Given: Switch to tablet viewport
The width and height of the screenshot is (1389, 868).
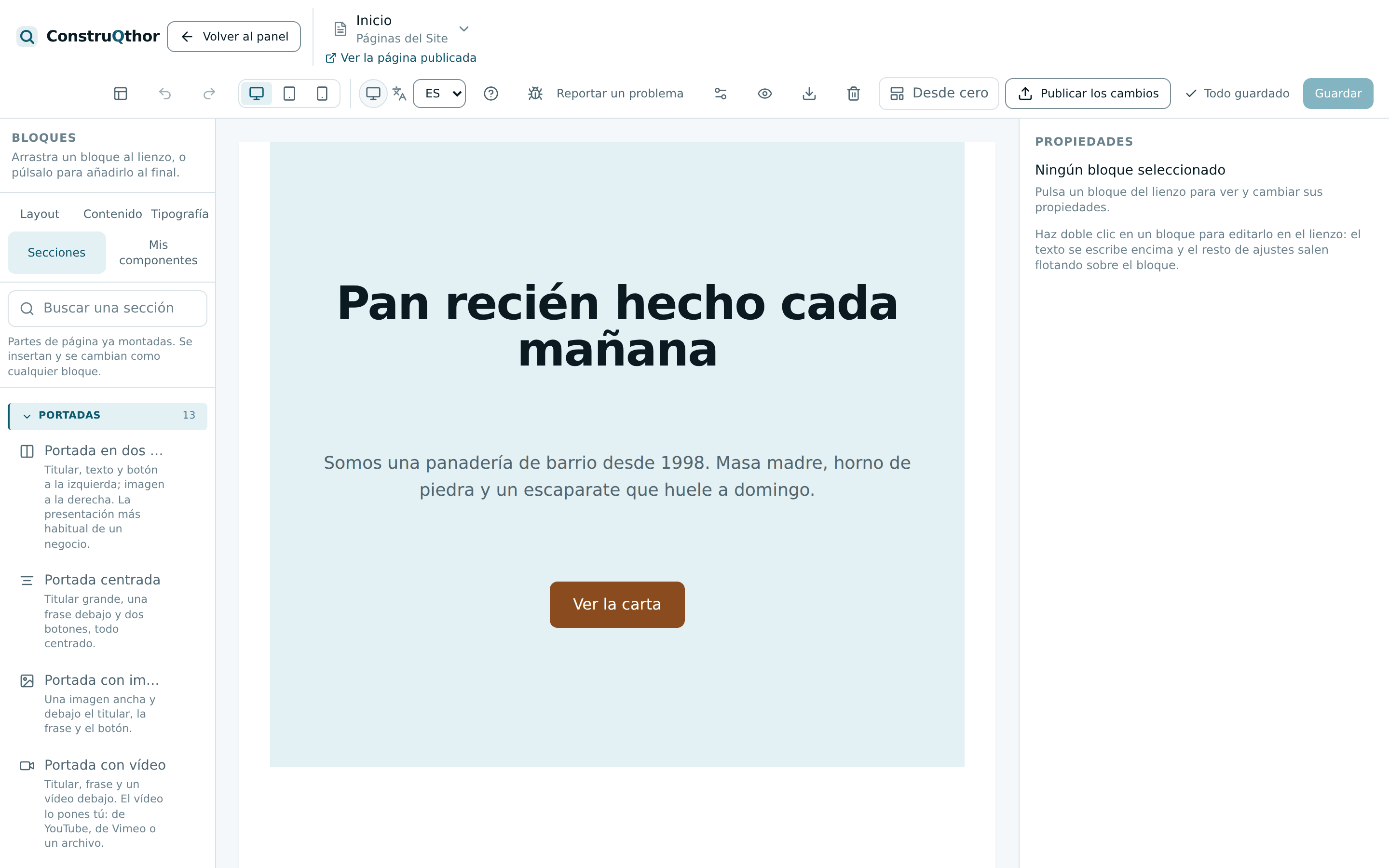Looking at the screenshot, I should 289,94.
